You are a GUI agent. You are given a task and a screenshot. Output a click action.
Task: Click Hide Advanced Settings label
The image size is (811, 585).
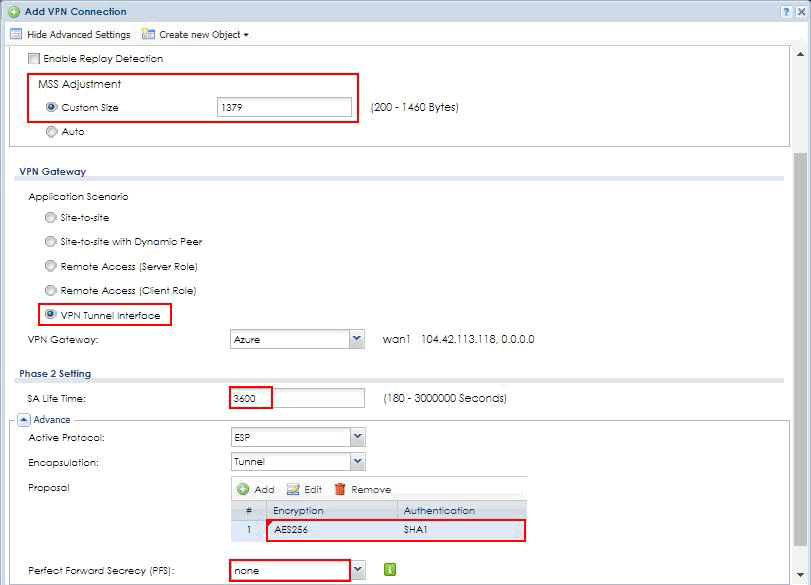tap(79, 35)
